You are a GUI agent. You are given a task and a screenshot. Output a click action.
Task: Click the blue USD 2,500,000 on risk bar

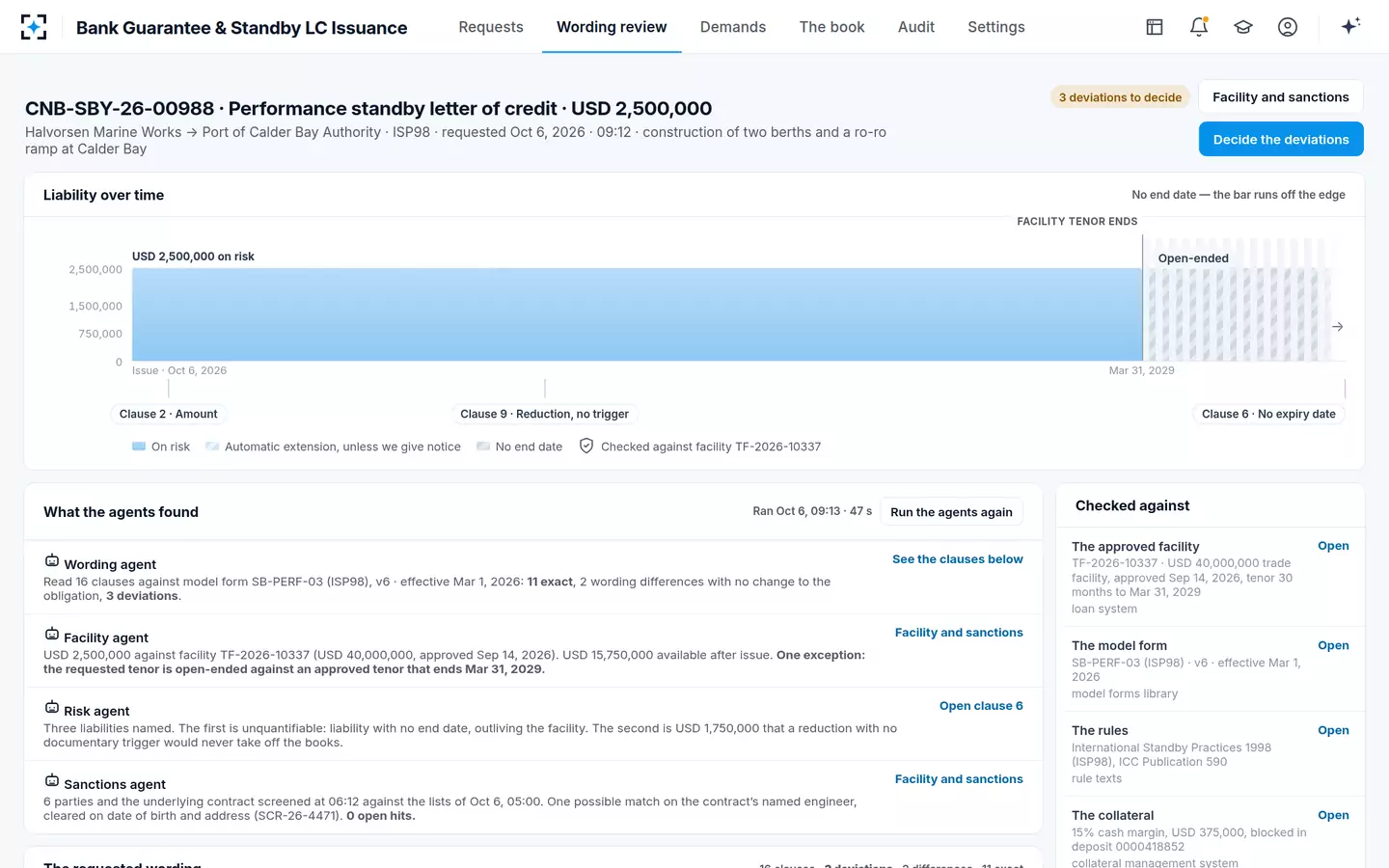click(638, 314)
